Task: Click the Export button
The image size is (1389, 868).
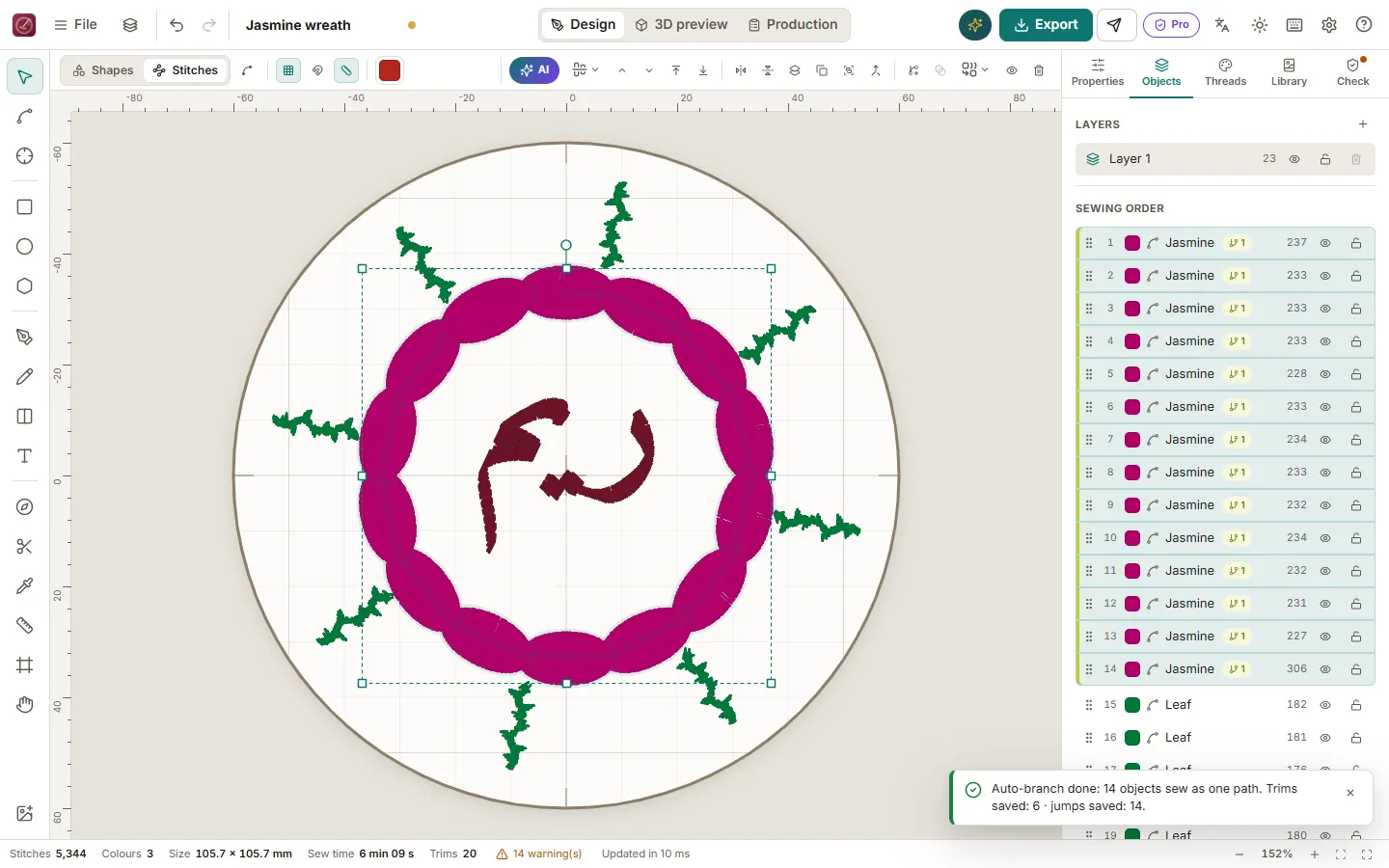Action: pyautogui.click(x=1046, y=25)
